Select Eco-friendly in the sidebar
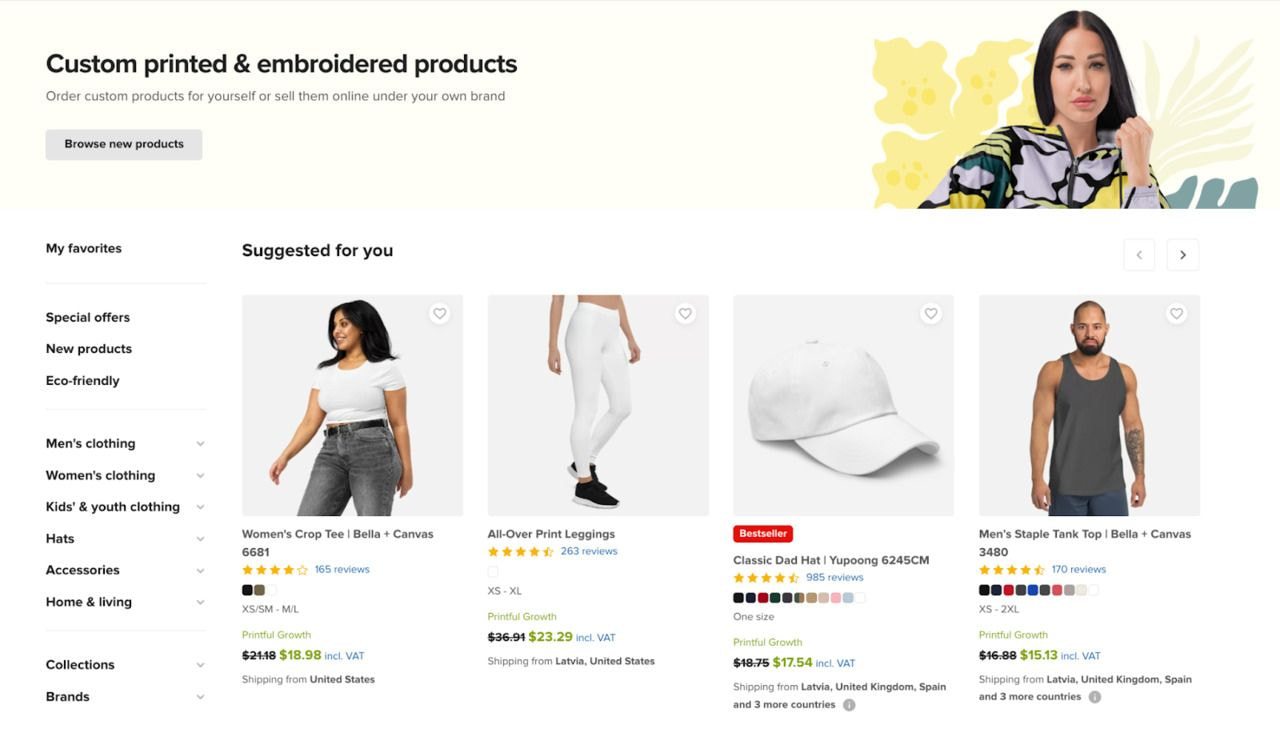 point(83,381)
